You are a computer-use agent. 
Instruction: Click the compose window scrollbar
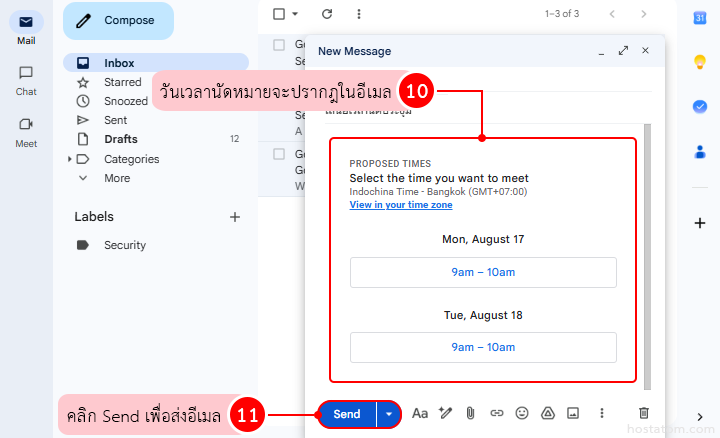[x=647, y=257]
